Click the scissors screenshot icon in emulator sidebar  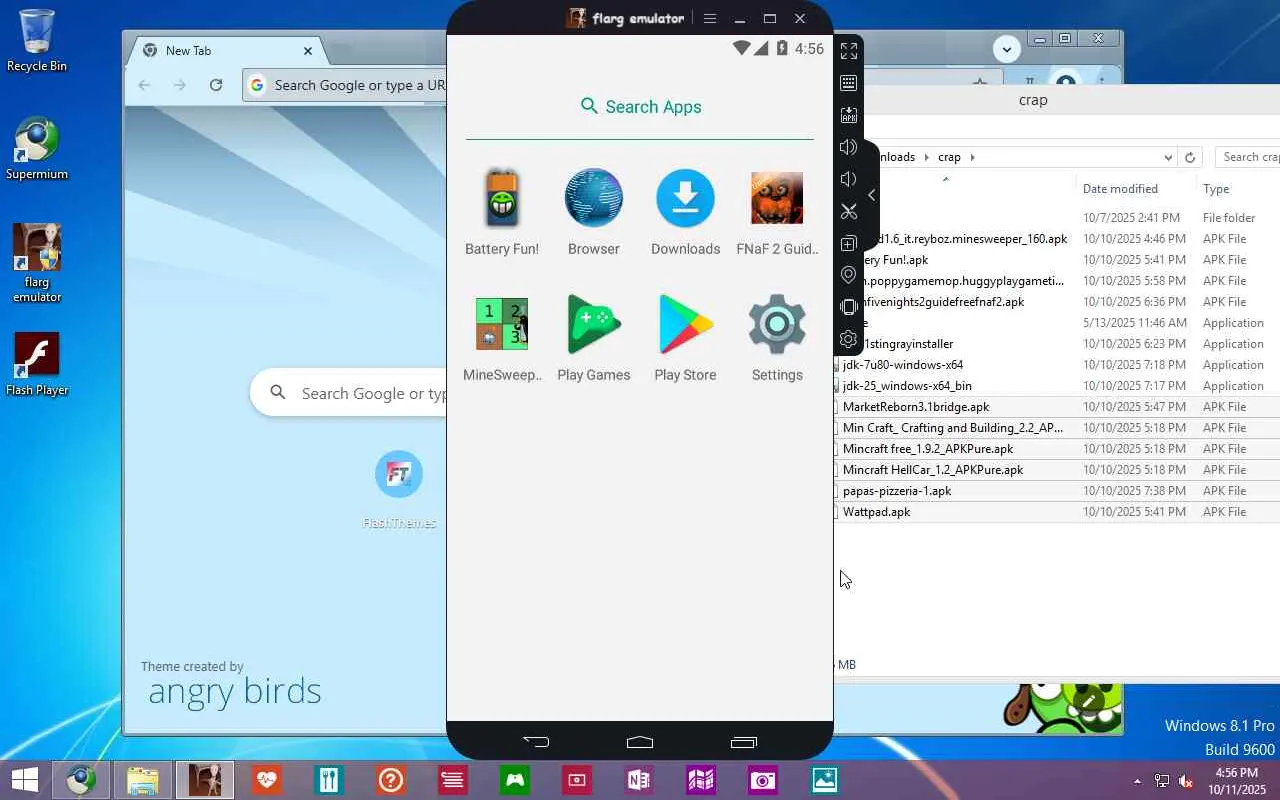[x=849, y=211]
